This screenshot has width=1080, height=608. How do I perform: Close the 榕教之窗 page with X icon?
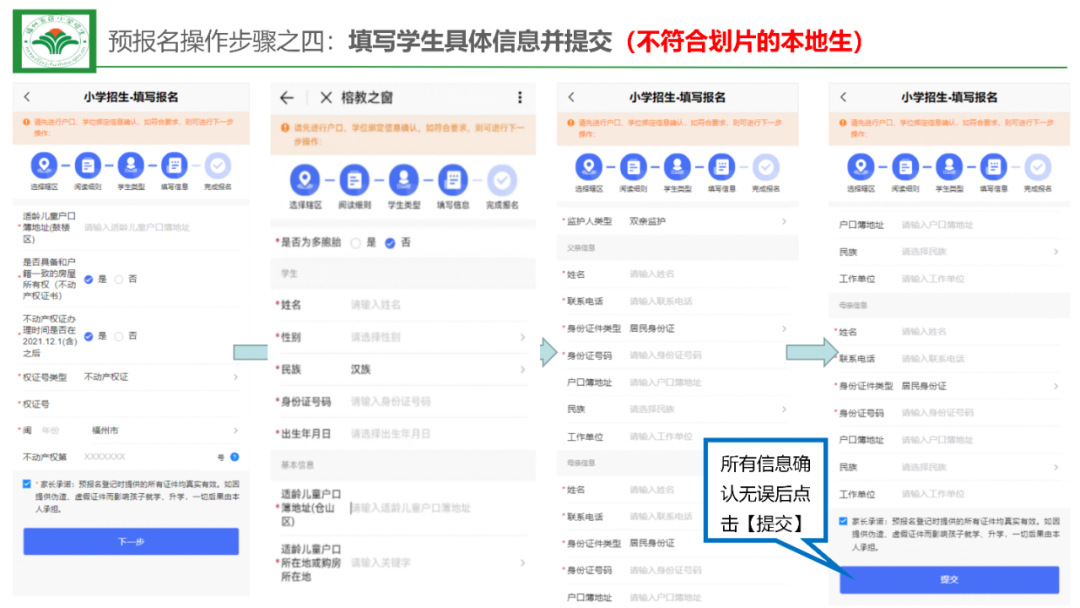pos(326,98)
